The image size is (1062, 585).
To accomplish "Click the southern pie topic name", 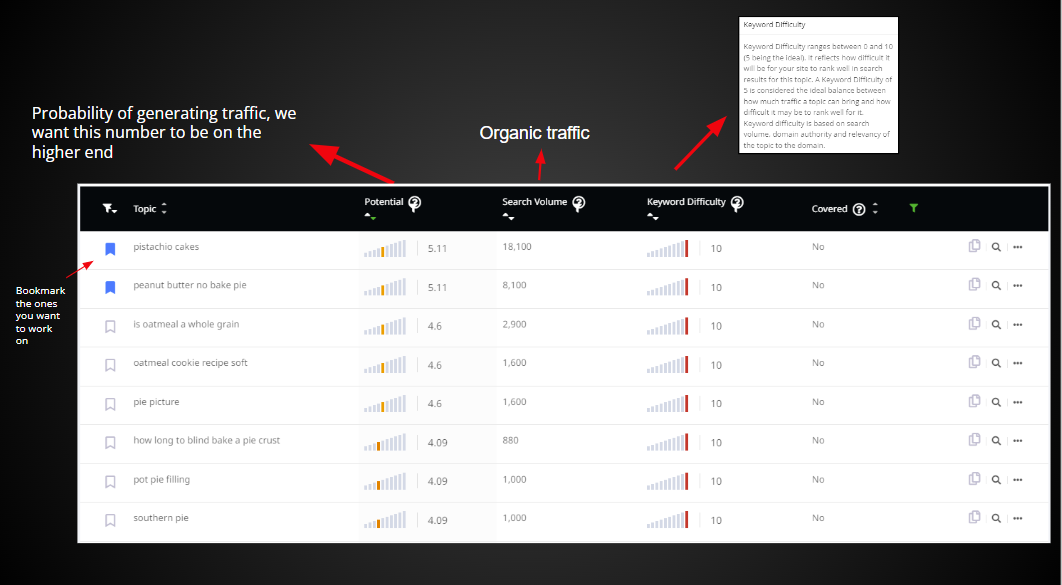I will tap(161, 517).
